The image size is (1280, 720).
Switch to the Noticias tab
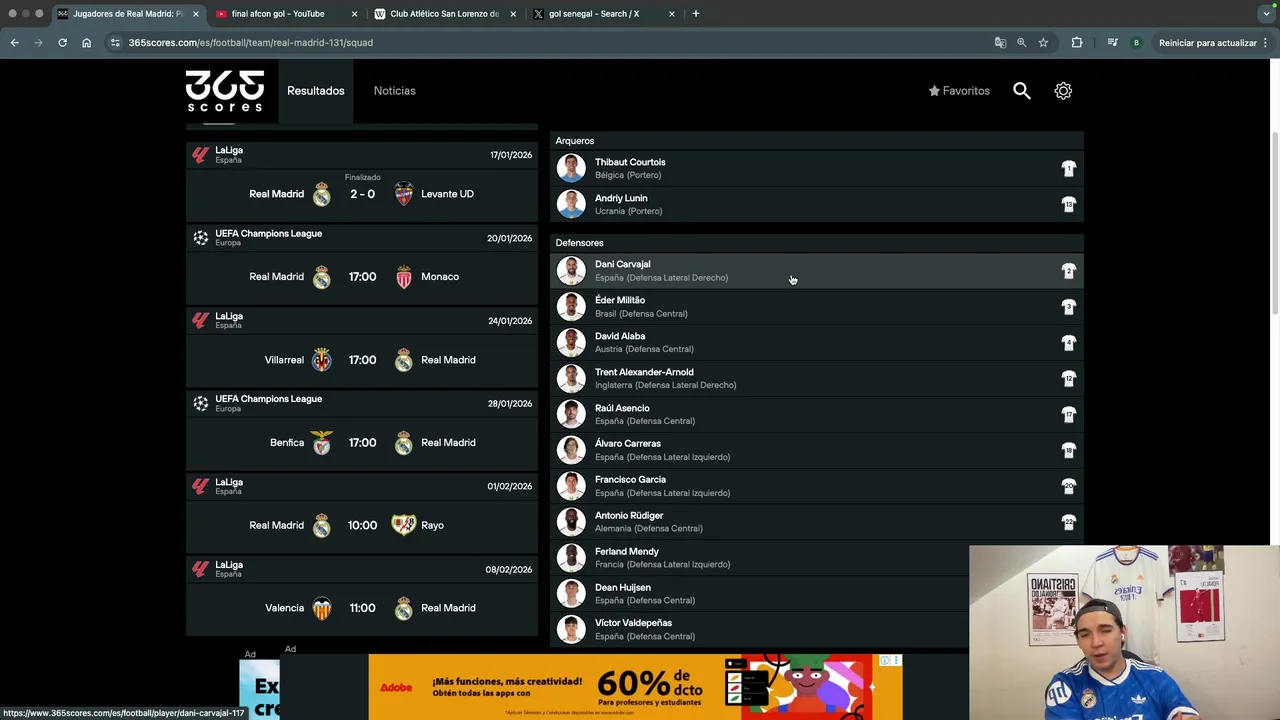pyautogui.click(x=394, y=91)
